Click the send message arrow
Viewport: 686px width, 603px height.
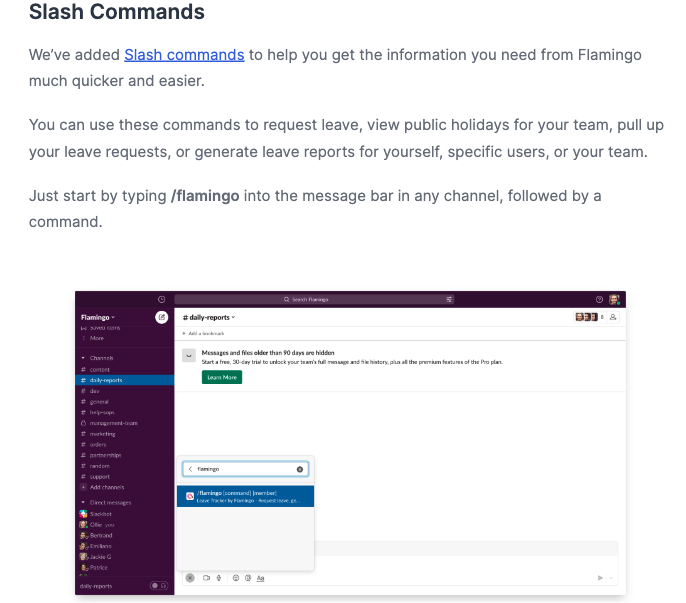pyautogui.click(x=600, y=578)
